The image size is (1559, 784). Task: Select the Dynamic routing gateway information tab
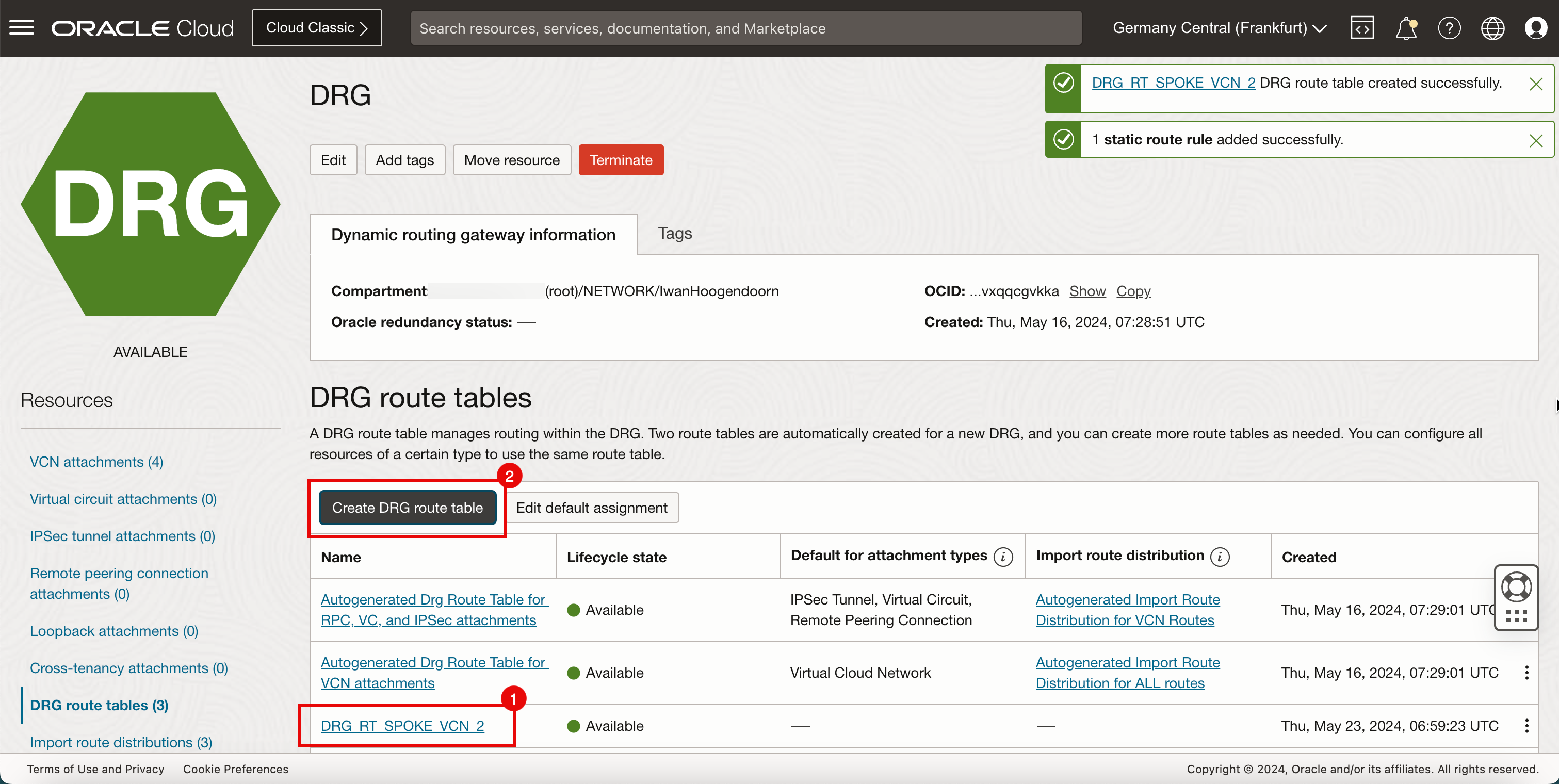click(473, 234)
